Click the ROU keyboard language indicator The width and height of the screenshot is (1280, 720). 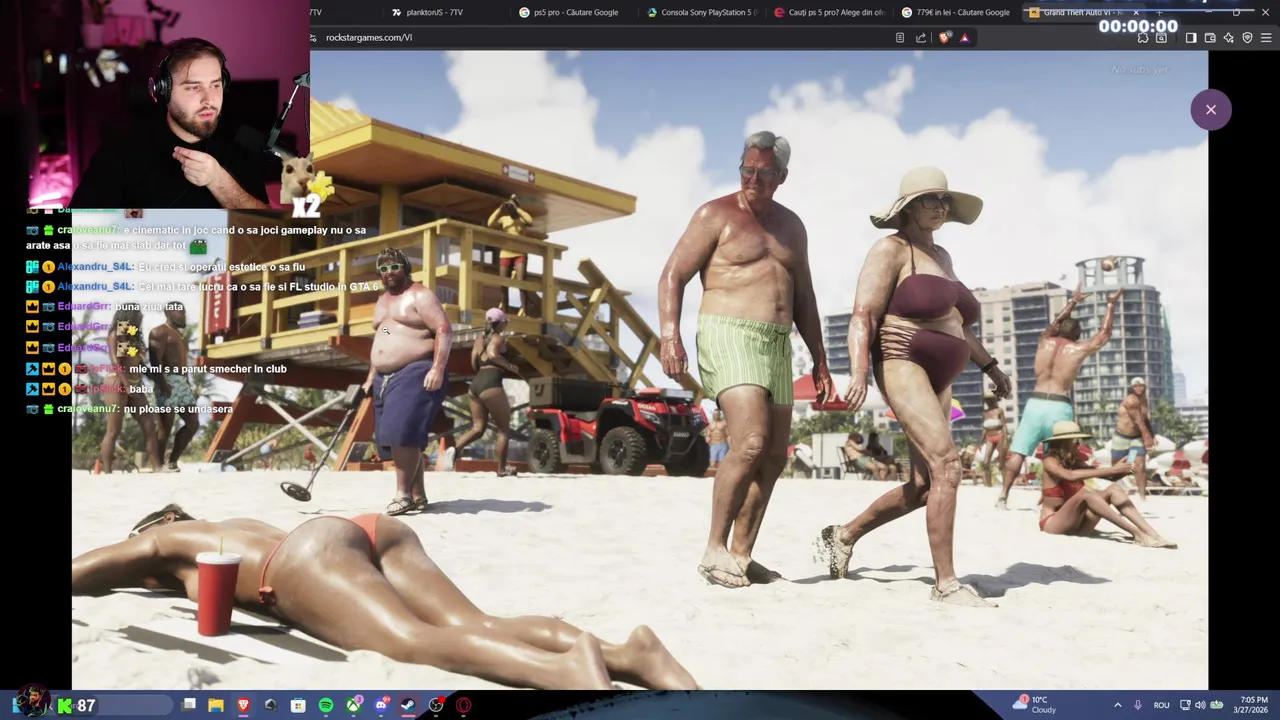tap(1161, 705)
